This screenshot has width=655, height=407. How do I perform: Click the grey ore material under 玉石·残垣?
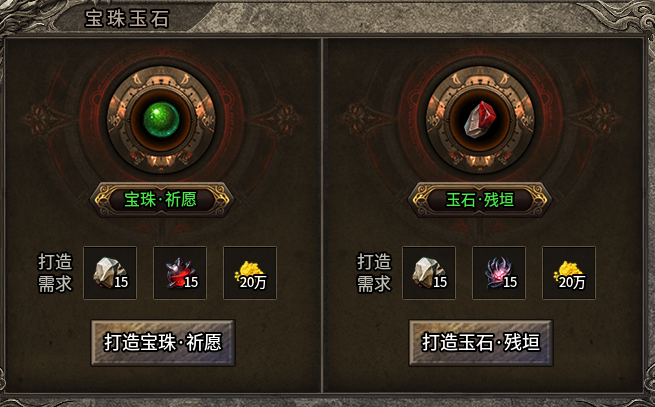[x=429, y=273]
